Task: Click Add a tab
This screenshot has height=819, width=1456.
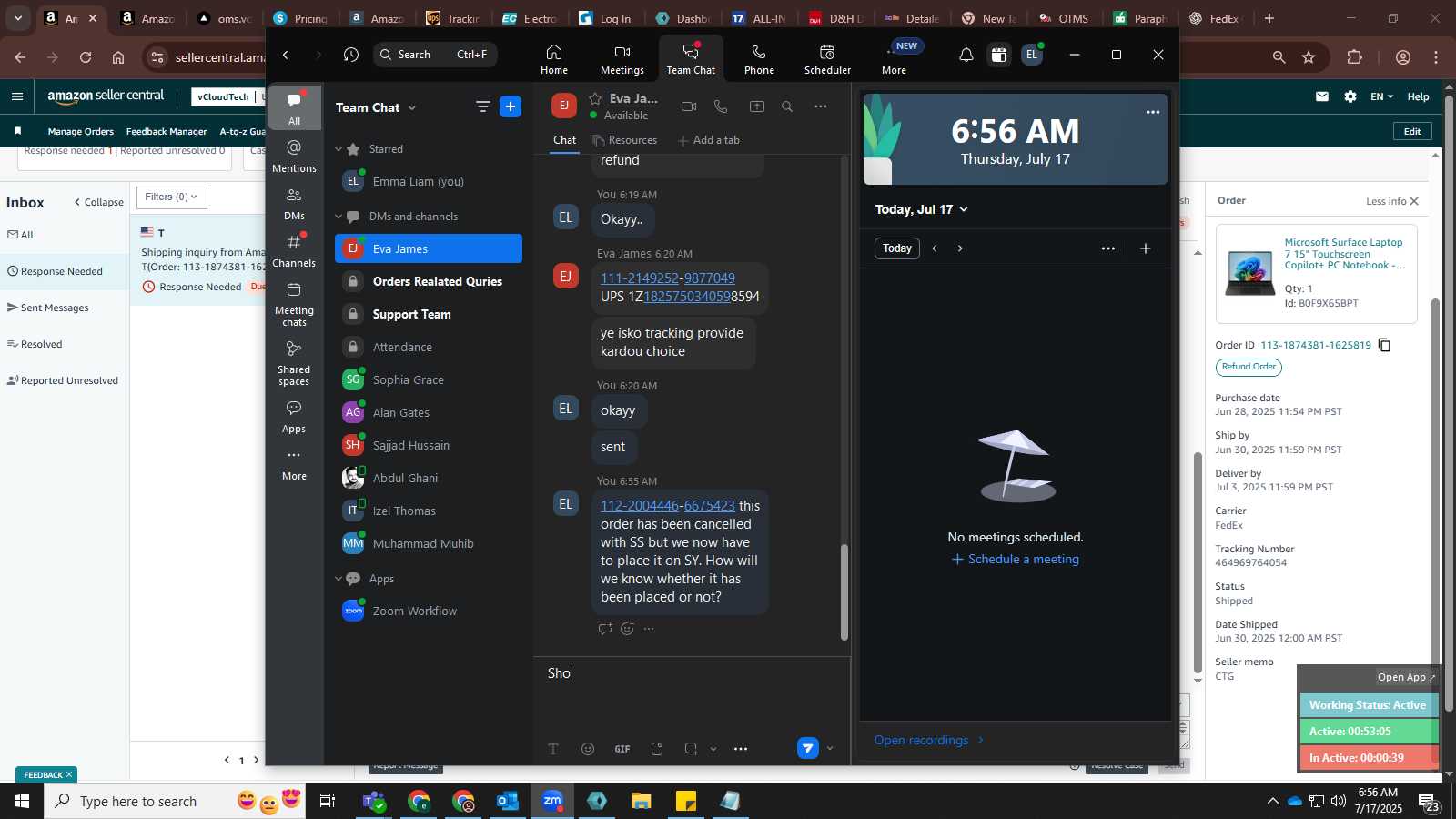Action: (709, 140)
